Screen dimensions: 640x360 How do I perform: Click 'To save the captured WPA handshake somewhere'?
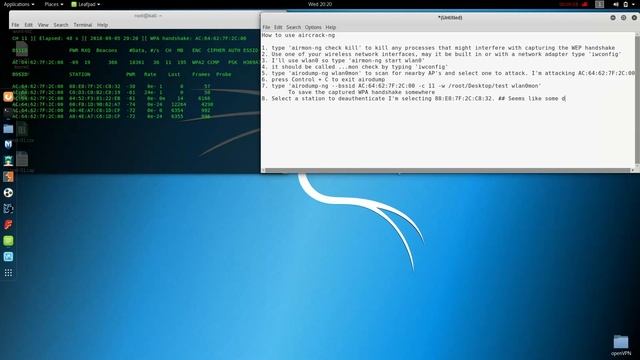tap(361, 92)
